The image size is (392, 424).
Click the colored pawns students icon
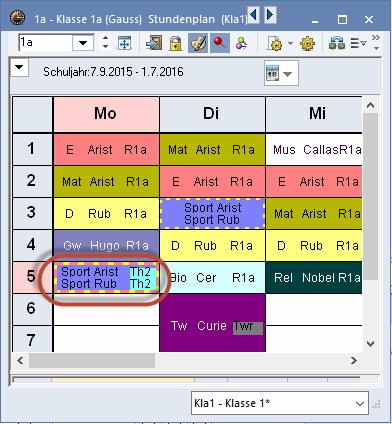[x=241, y=44]
